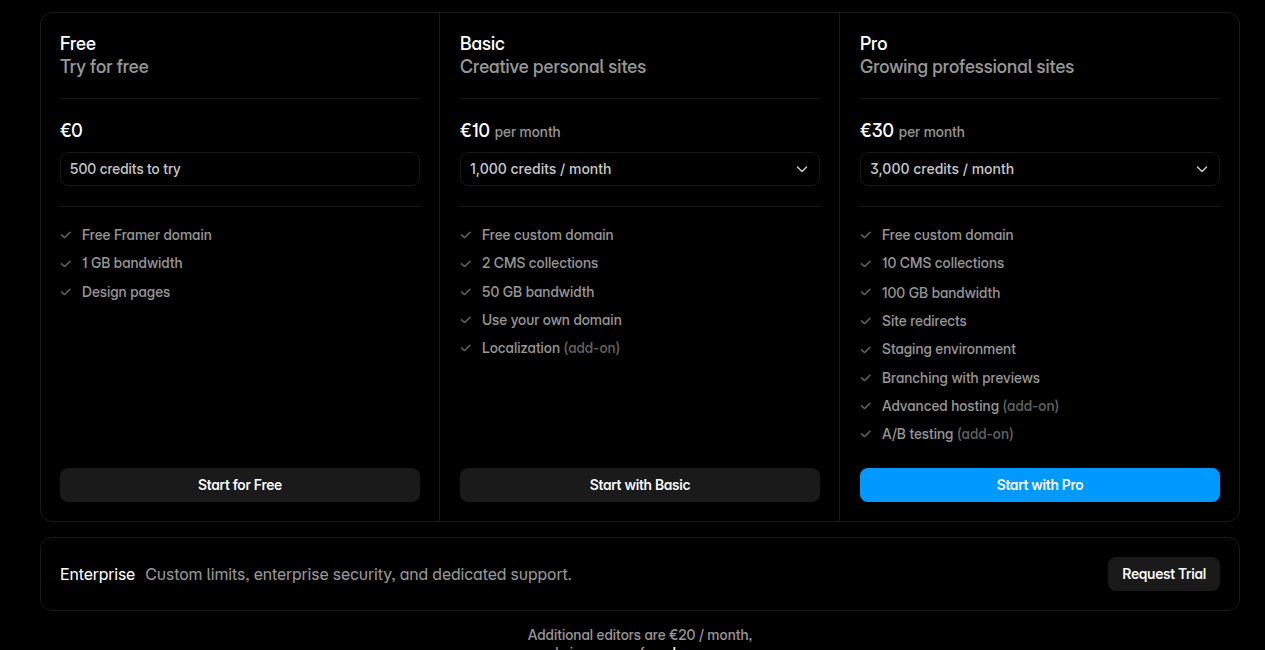The height and width of the screenshot is (650, 1265).
Task: Click chevron arrow in Basic credits selector
Action: (x=802, y=169)
